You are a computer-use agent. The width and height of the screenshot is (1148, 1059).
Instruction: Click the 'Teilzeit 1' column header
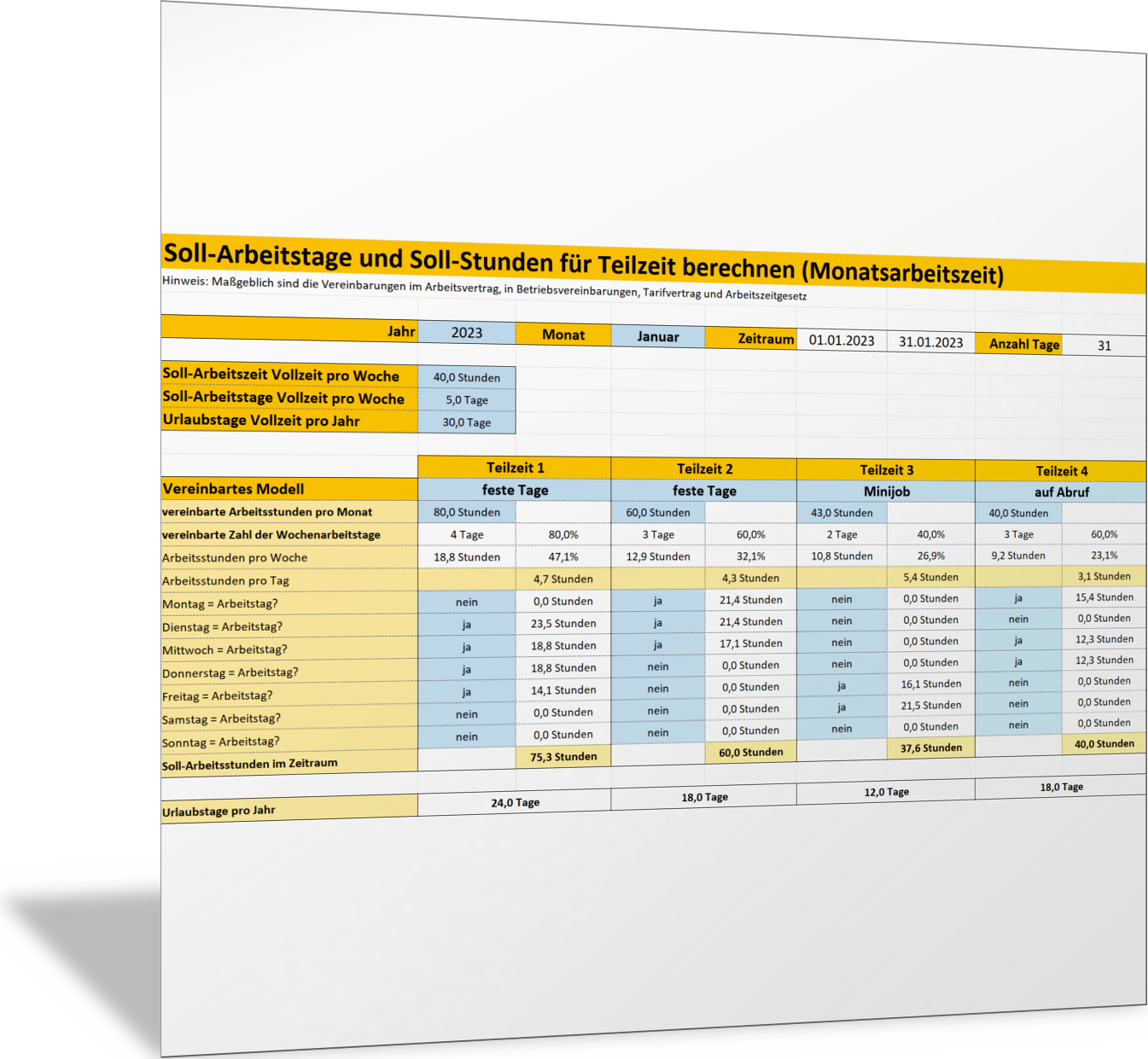[x=515, y=468]
